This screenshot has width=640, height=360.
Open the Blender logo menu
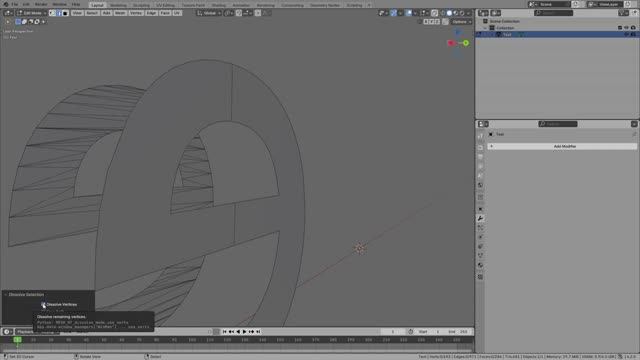(x=6, y=4)
